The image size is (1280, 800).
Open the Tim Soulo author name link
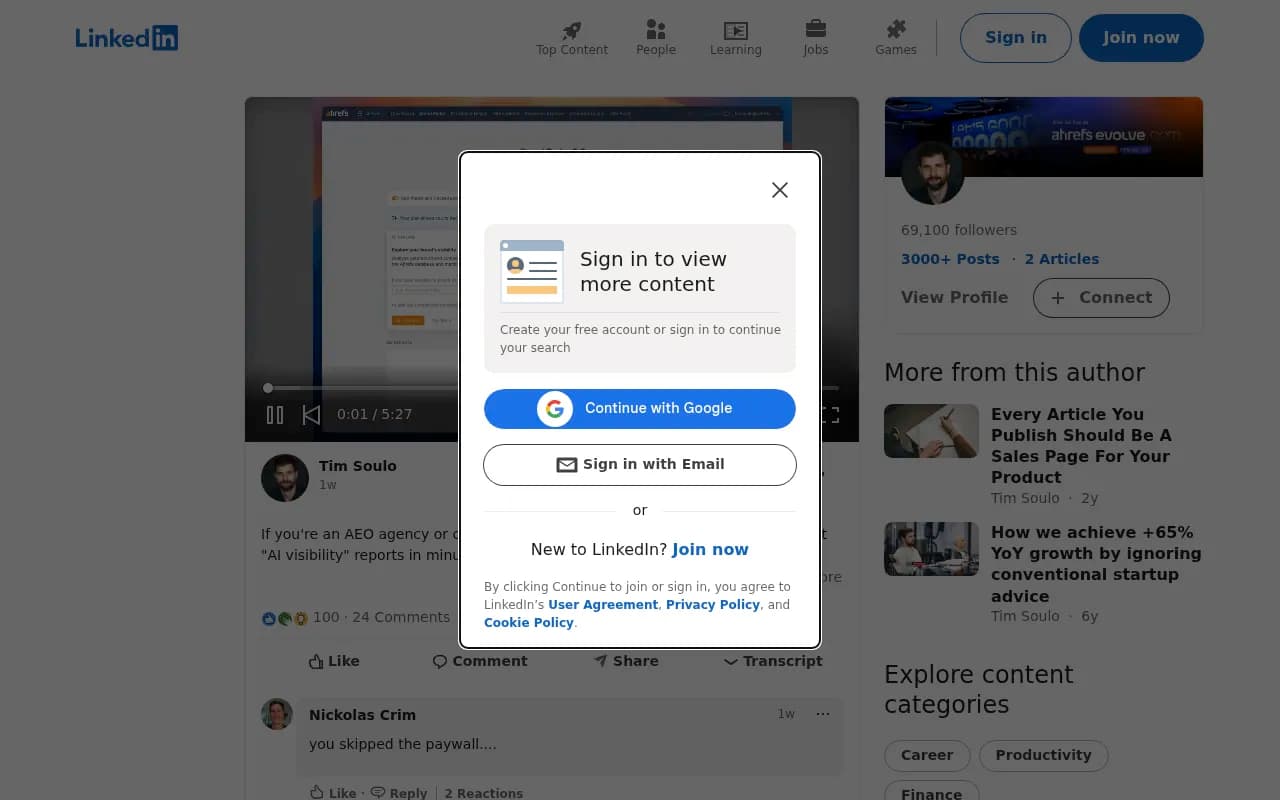[x=358, y=466]
